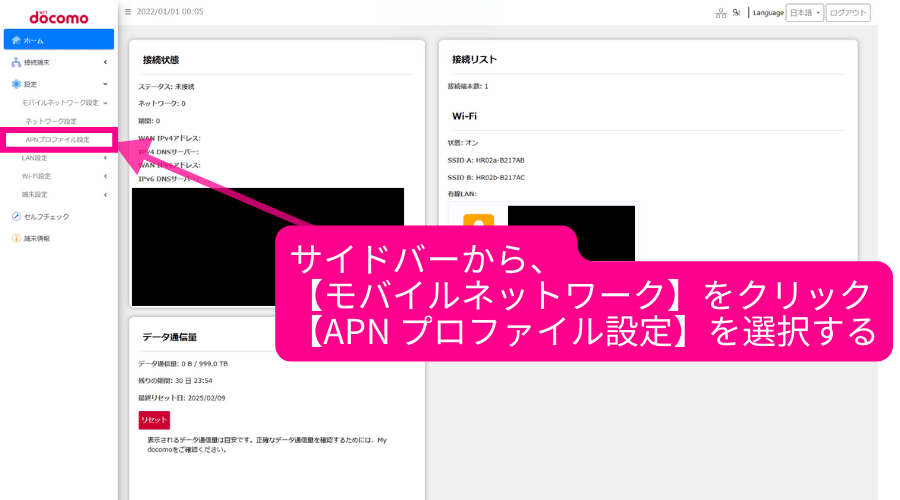Expand the 接続端末 chevron
The height and width of the screenshot is (500, 900).
pos(106,62)
